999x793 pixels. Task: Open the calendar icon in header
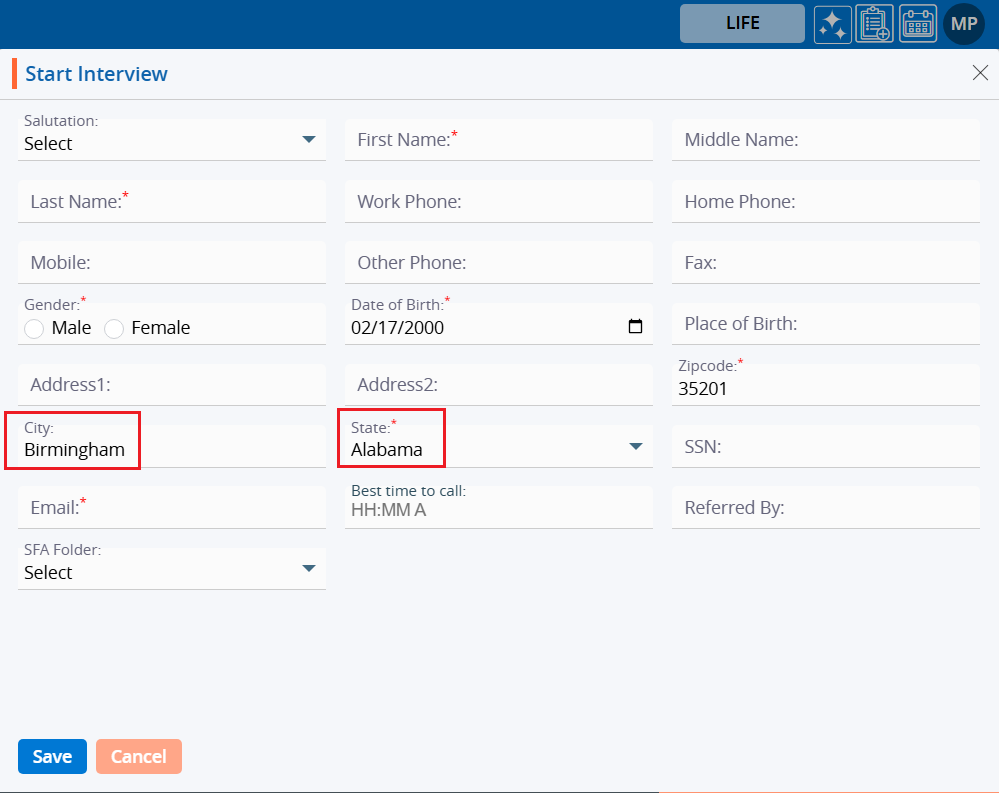point(918,24)
